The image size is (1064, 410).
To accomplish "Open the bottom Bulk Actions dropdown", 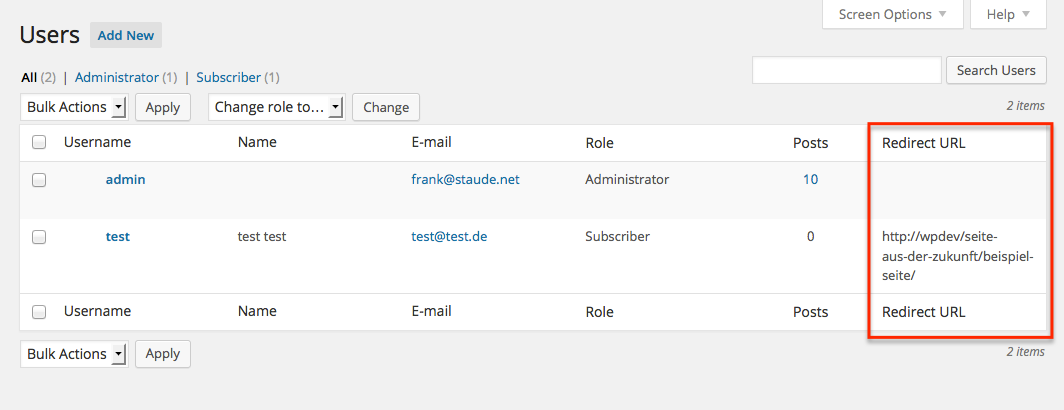I will pyautogui.click(x=74, y=354).
